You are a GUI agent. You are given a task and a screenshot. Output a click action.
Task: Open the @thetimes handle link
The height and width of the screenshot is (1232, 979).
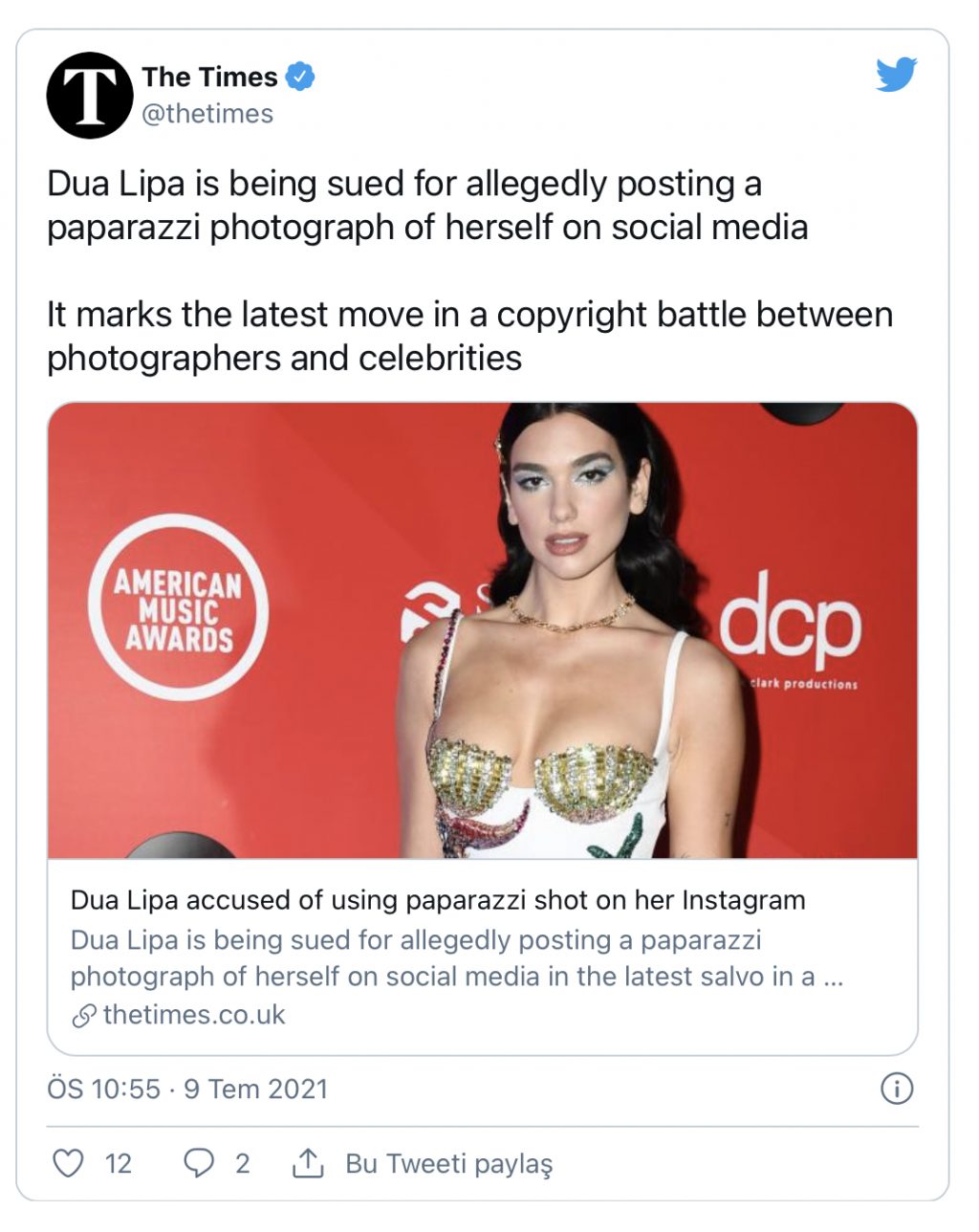pos(207,114)
